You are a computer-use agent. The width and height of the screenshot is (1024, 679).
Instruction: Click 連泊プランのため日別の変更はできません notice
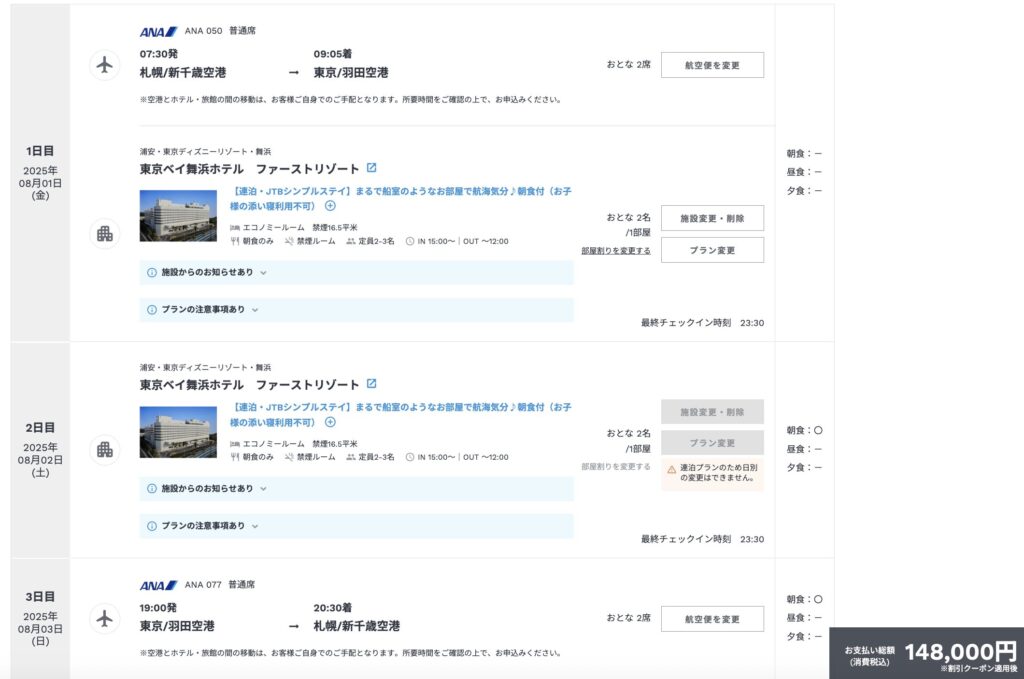click(712, 473)
